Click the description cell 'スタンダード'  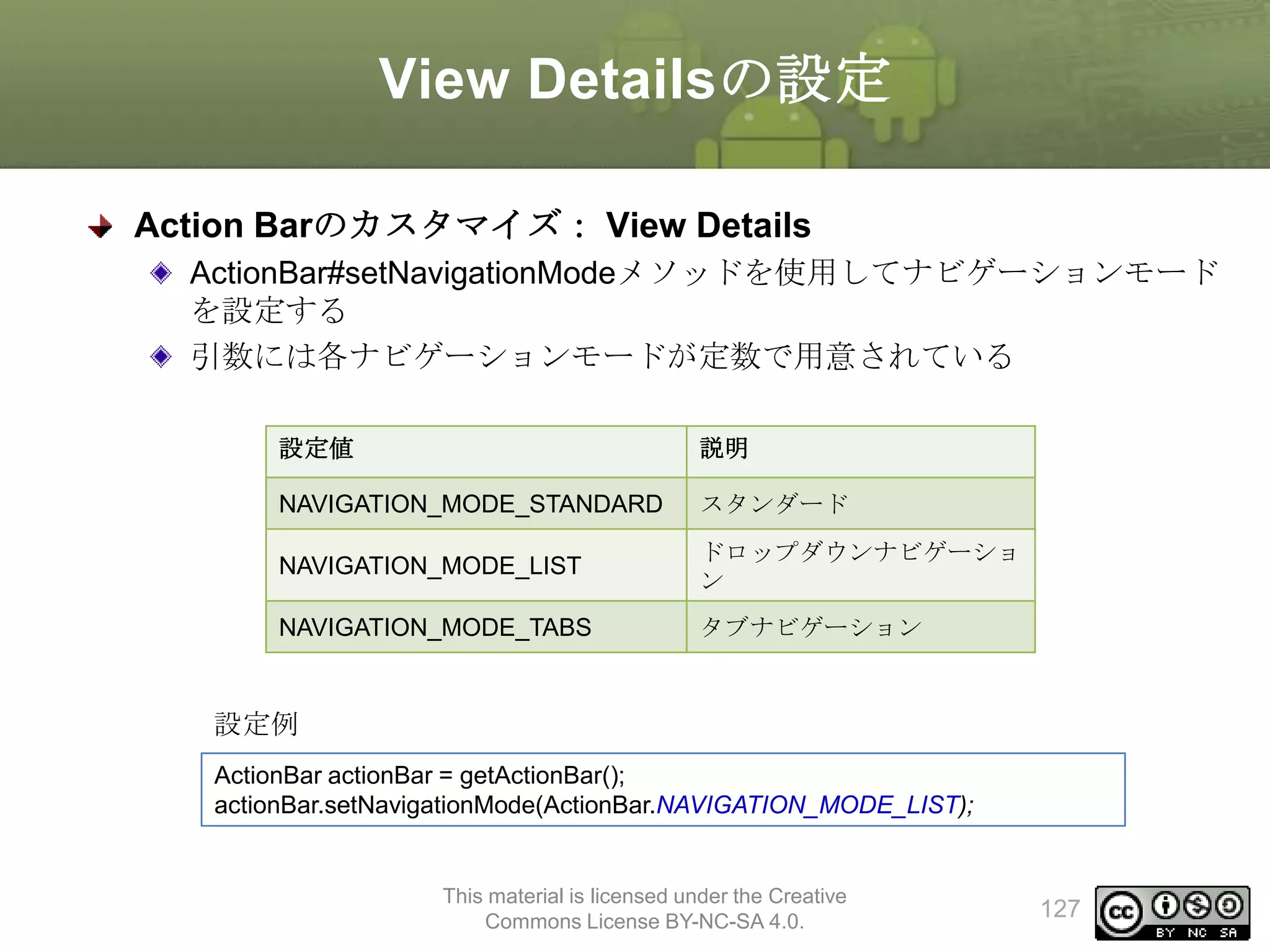[x=861, y=503]
